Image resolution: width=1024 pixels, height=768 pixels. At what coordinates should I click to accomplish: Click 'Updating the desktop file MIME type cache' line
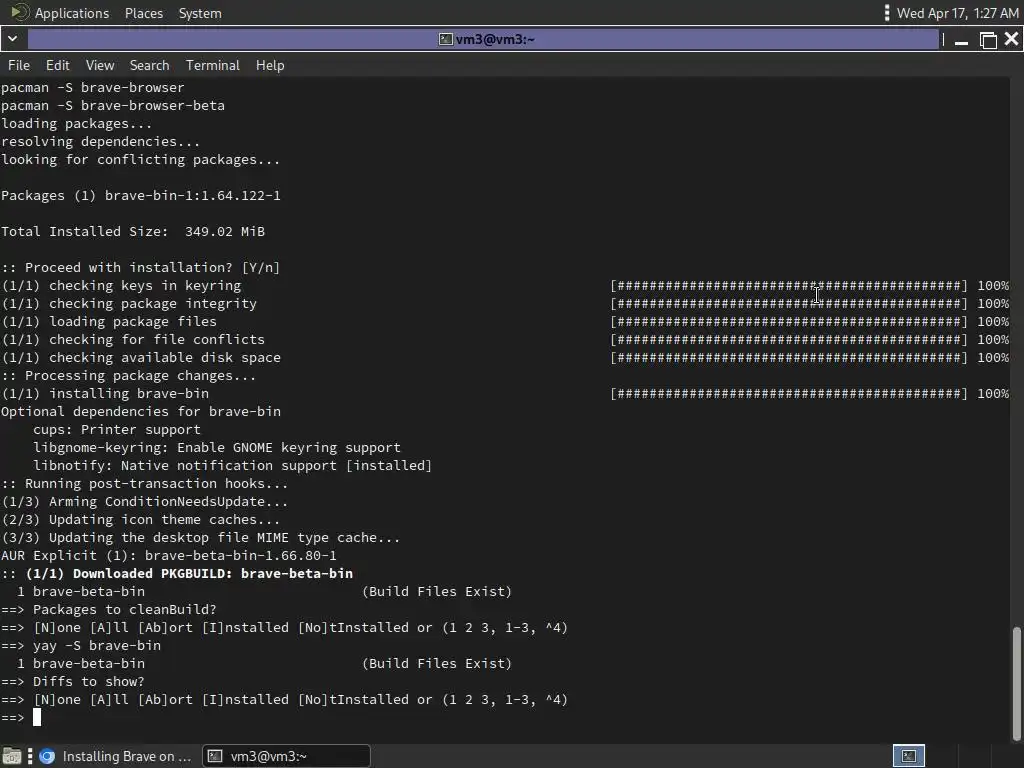click(200, 537)
